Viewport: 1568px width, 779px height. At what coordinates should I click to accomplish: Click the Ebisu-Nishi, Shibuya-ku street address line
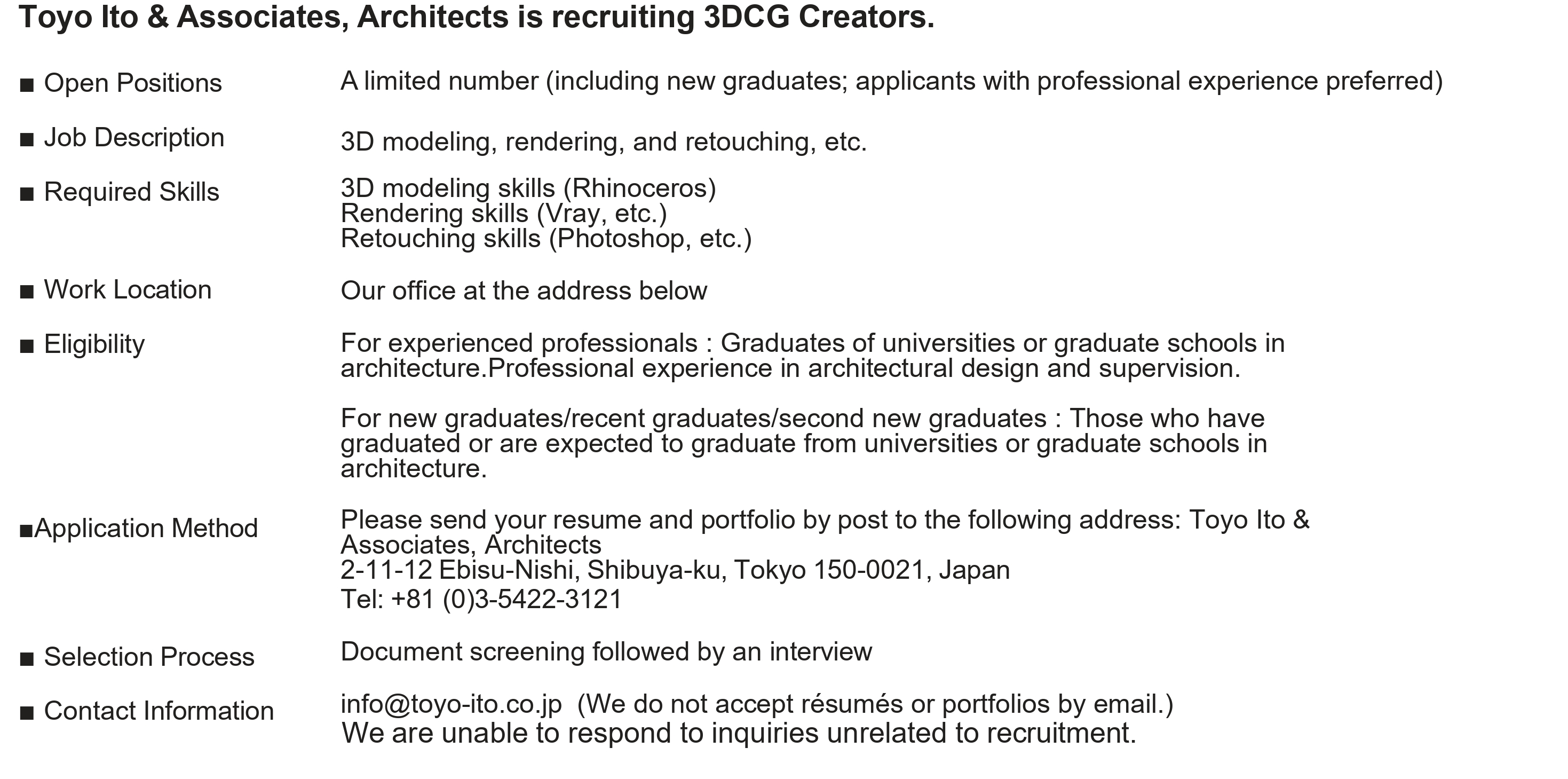click(675, 570)
